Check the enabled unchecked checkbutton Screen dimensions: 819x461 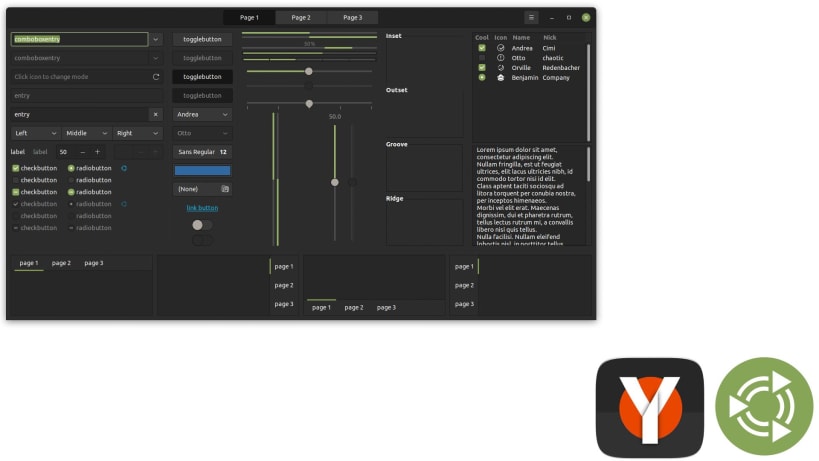point(34,180)
